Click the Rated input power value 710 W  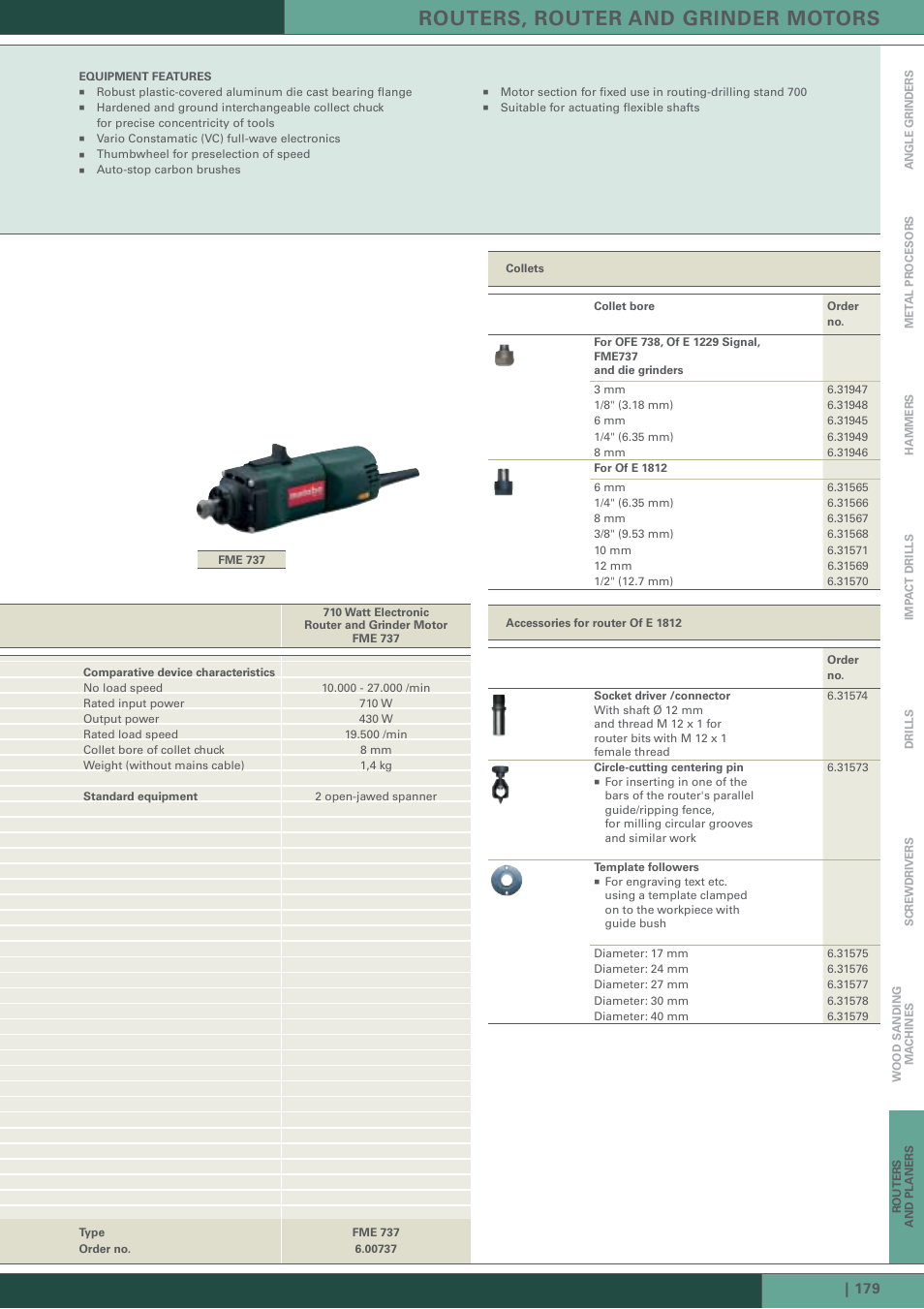click(x=376, y=703)
